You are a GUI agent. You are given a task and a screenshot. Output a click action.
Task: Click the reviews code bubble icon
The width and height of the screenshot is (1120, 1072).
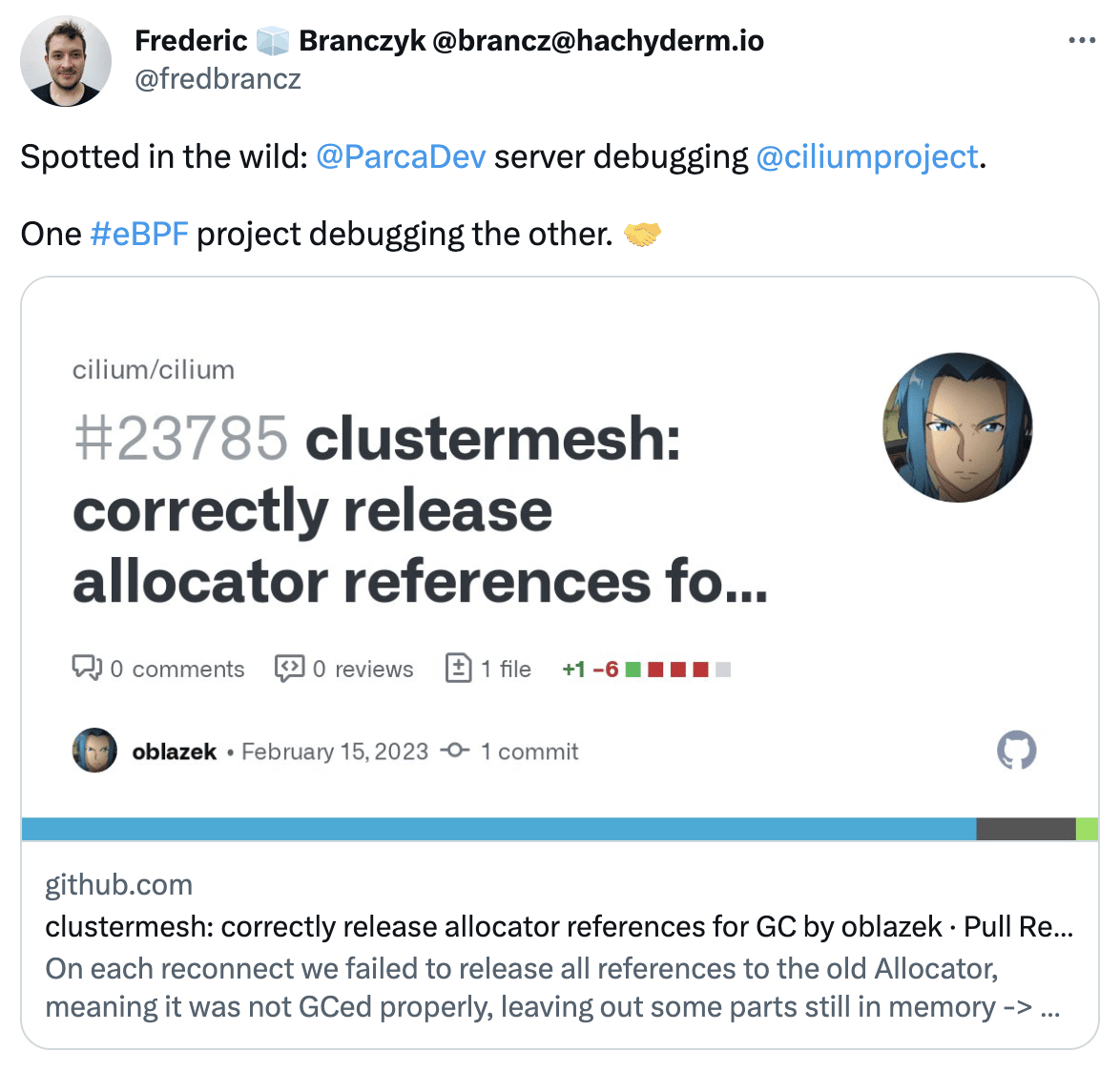pos(289,668)
